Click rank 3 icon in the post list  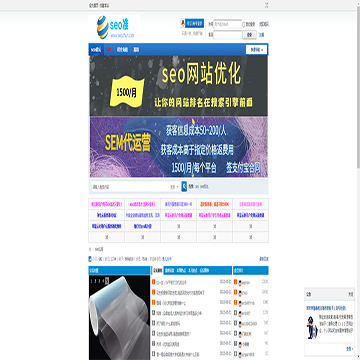(154, 303)
